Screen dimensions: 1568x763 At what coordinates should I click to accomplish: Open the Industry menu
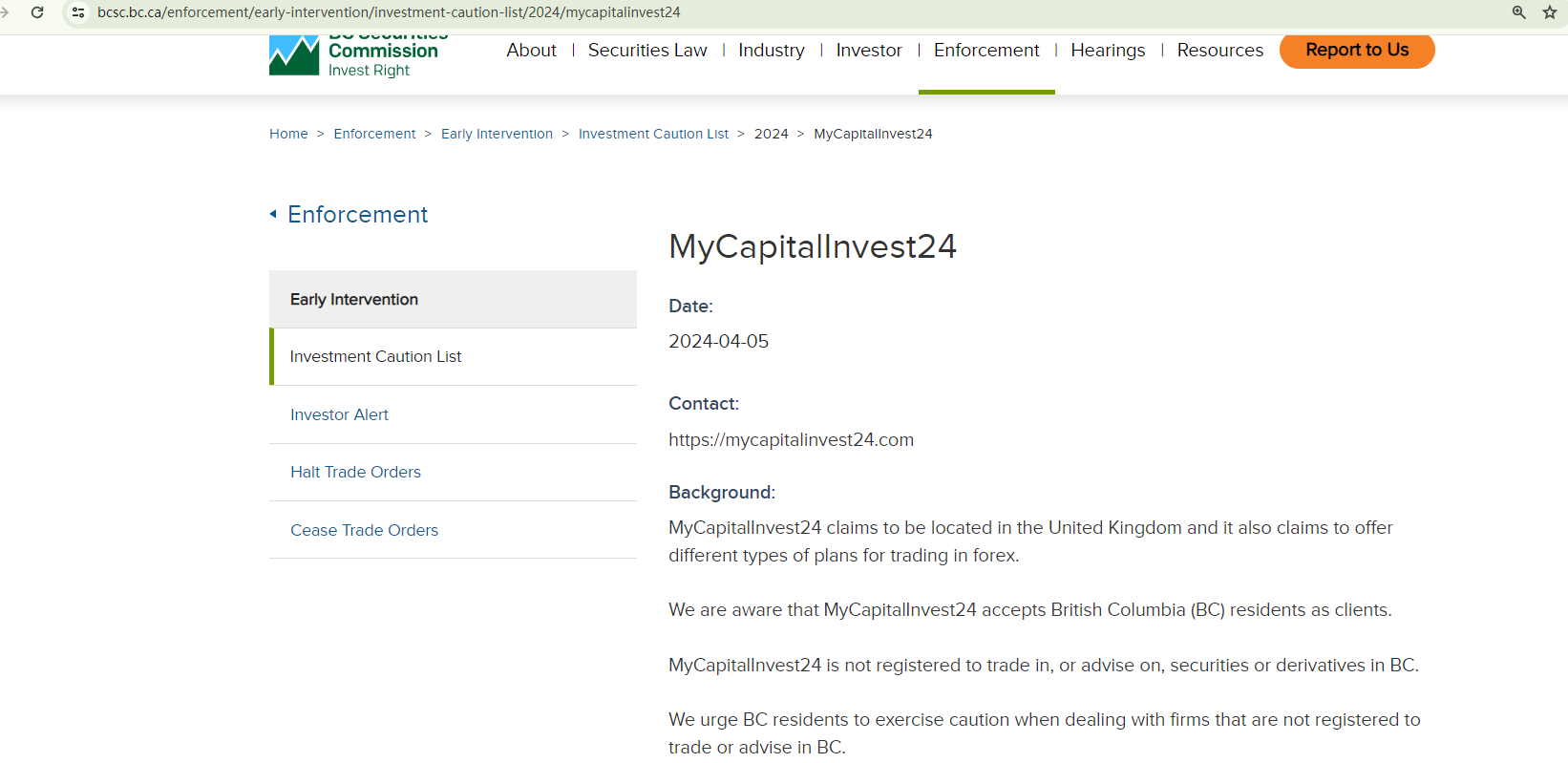click(x=772, y=50)
